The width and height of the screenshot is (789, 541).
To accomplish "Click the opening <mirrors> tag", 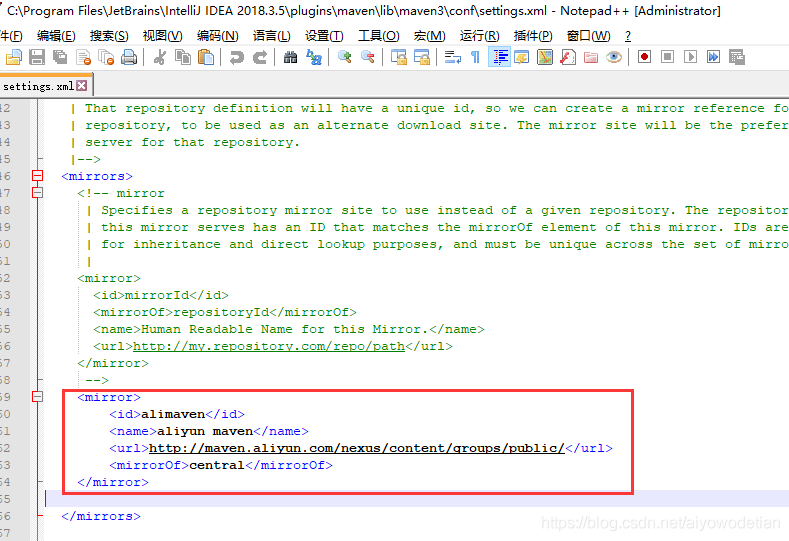I will pyautogui.click(x=97, y=176).
